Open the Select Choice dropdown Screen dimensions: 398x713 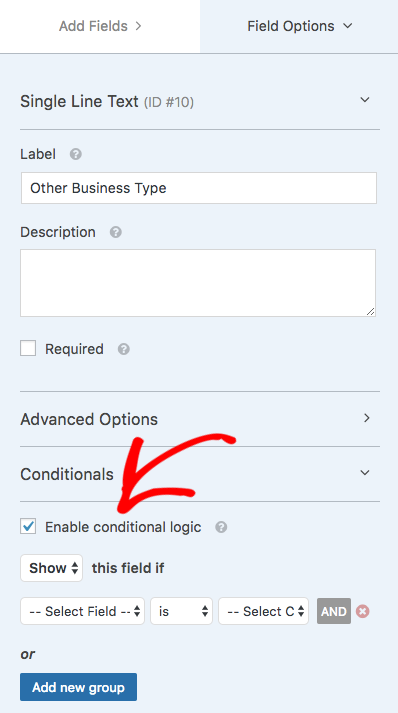[x=263, y=611]
